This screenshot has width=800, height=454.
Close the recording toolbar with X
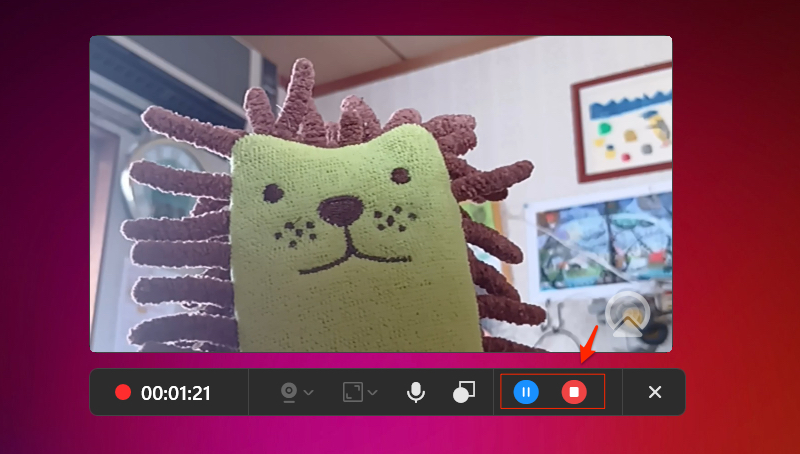point(655,392)
